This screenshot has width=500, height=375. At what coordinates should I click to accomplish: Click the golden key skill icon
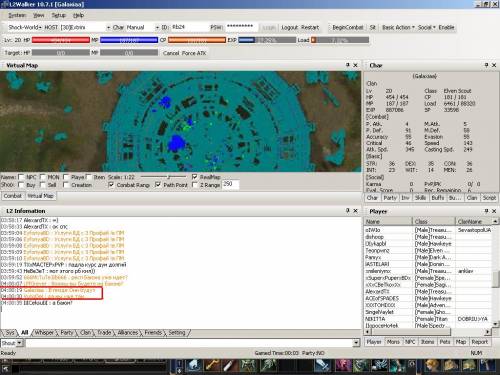[212, 365]
